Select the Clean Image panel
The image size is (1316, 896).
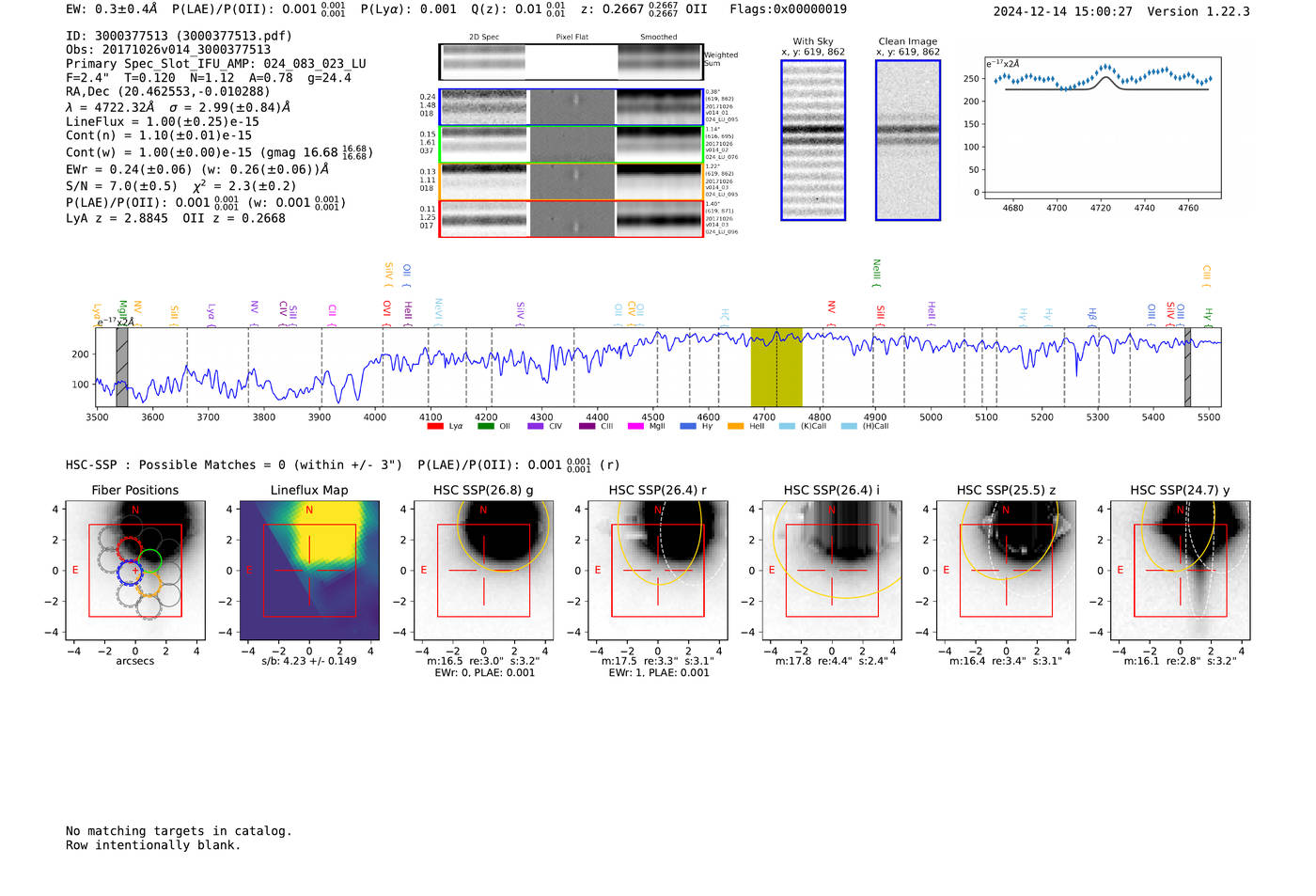click(908, 140)
